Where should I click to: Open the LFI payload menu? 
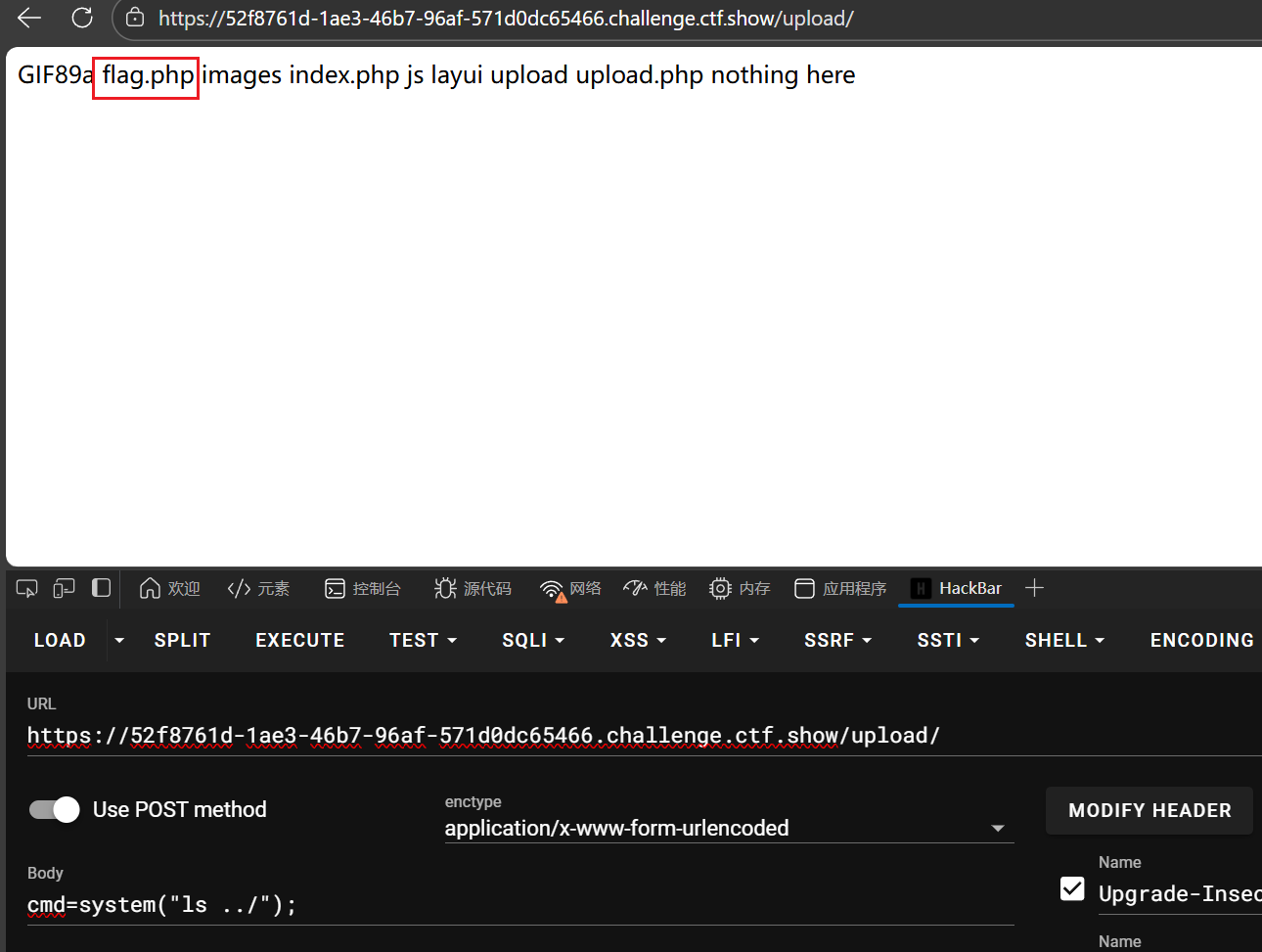[735, 640]
